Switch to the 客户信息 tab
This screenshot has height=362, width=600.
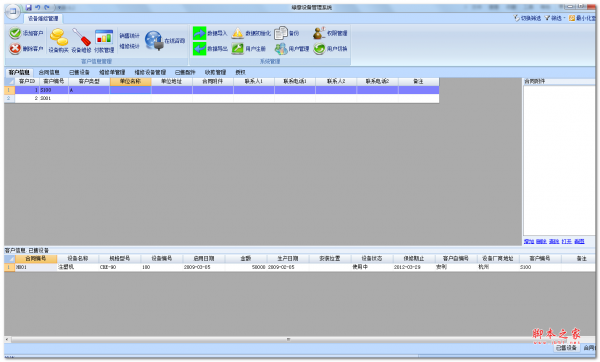[x=19, y=72]
